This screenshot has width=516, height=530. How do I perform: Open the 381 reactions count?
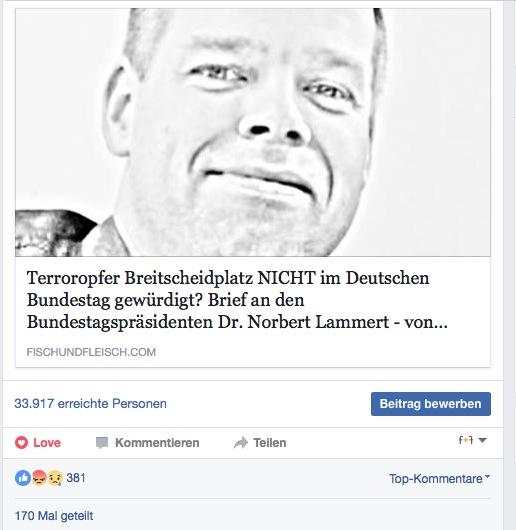76,478
